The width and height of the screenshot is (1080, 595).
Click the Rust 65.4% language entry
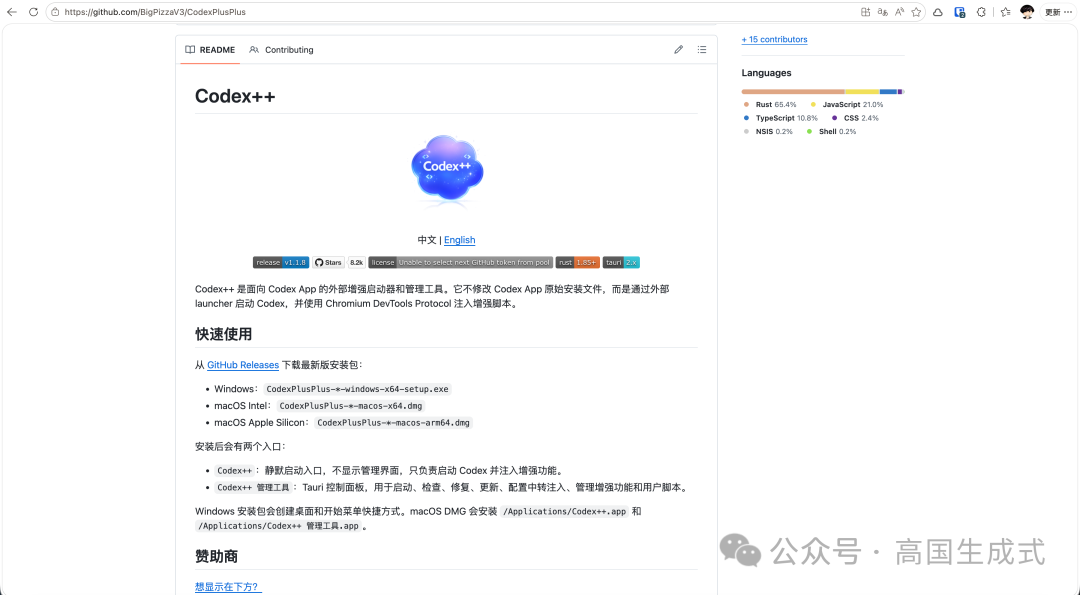pos(770,105)
